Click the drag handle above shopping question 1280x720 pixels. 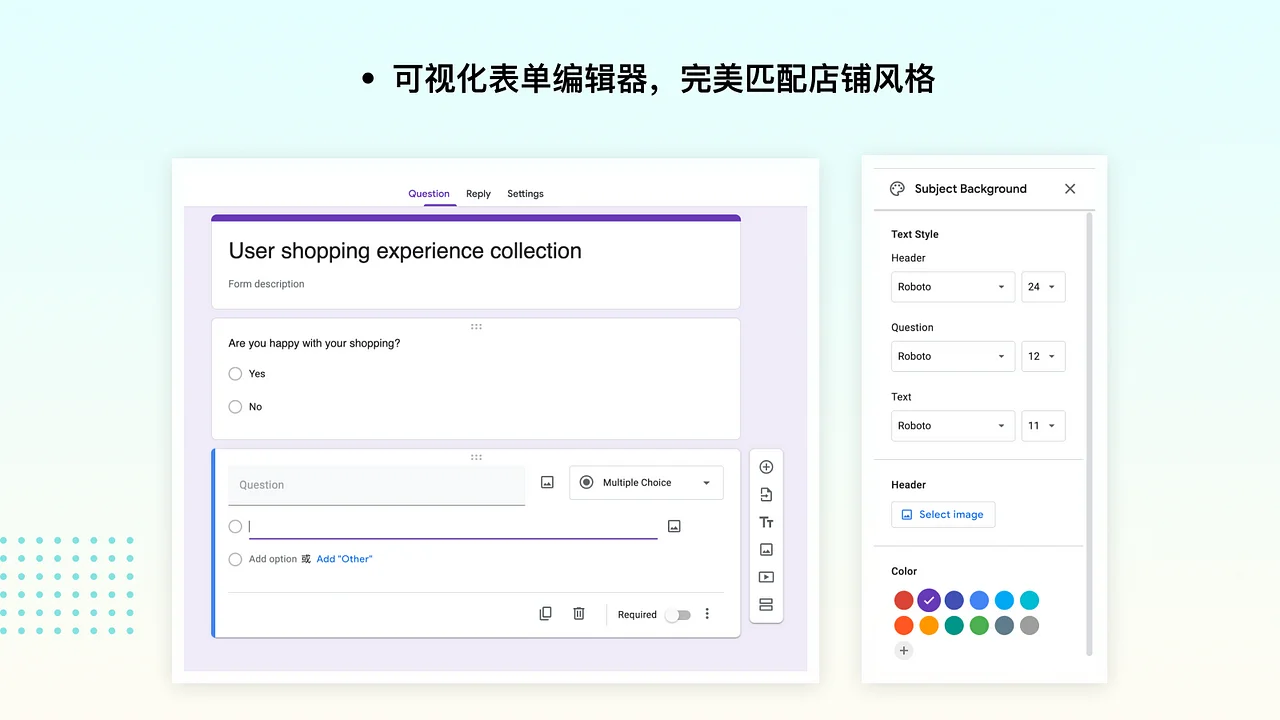tap(476, 326)
